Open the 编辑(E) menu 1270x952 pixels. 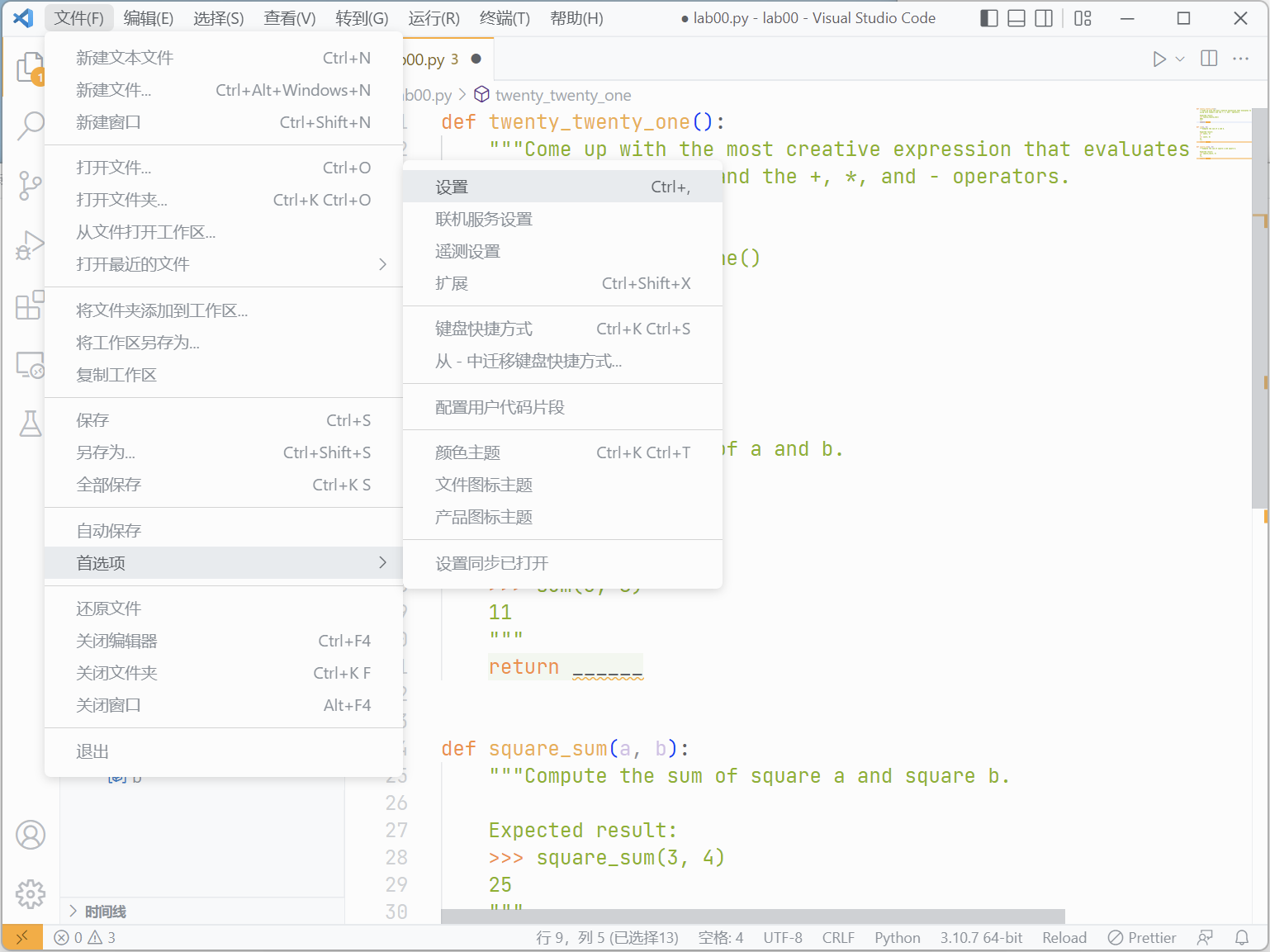pos(149,18)
